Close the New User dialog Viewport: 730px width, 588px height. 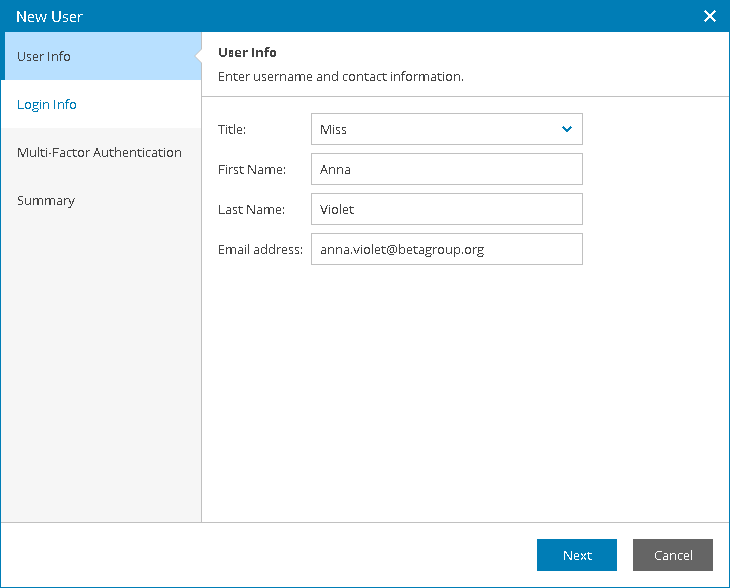click(710, 16)
